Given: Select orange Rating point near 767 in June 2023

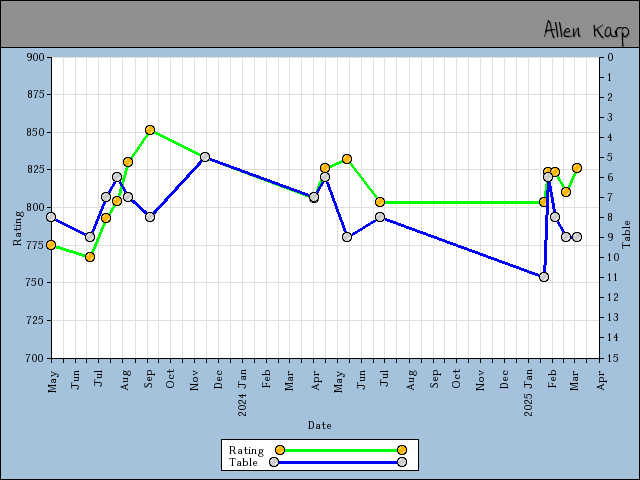Looking at the screenshot, I should click(90, 257).
